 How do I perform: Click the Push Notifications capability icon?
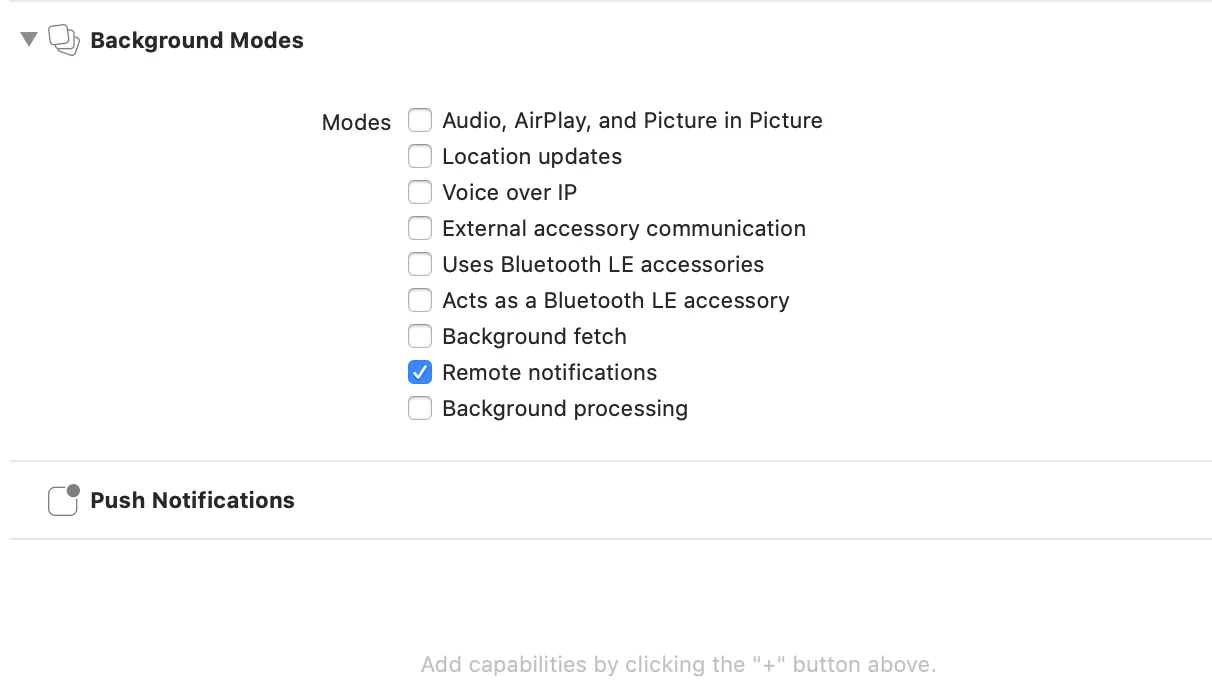63,500
